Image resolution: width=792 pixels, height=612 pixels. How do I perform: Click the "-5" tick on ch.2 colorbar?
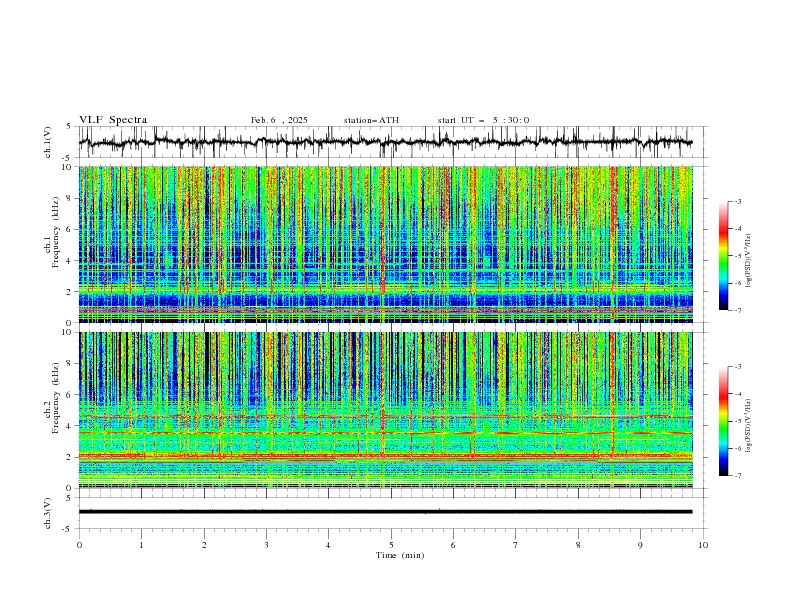[x=737, y=421]
